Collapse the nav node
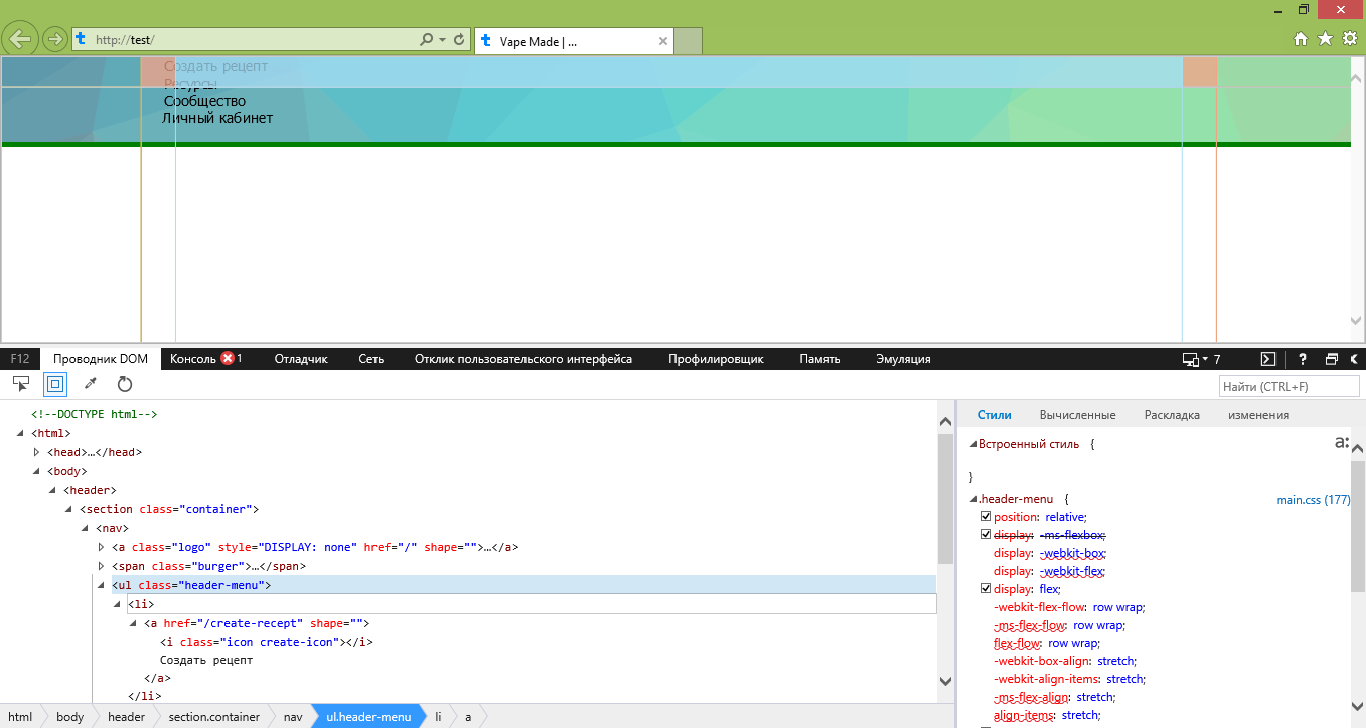Screen dimensions: 1366x728 coord(85,528)
